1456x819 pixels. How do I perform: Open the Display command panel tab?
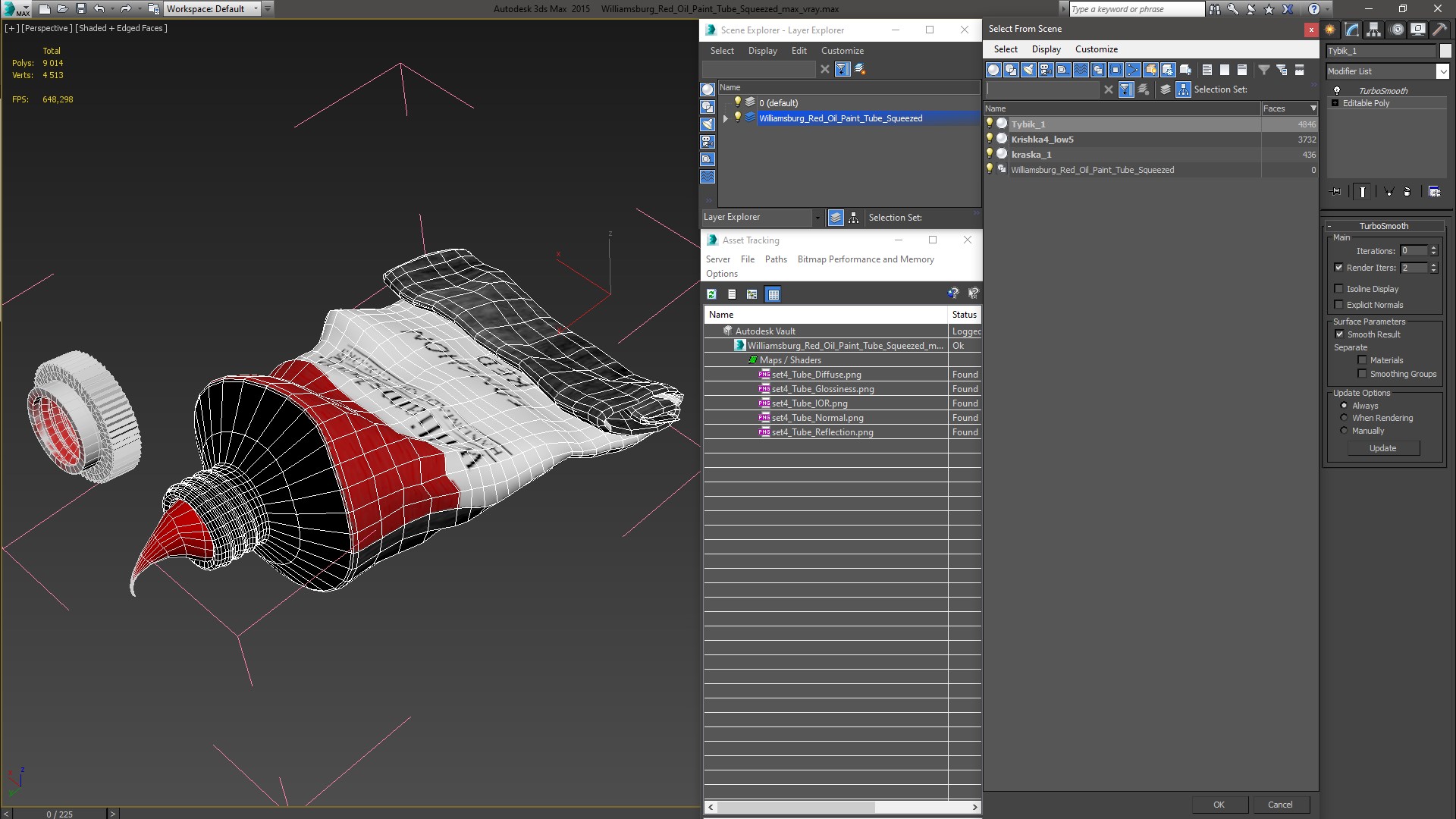point(1417,30)
